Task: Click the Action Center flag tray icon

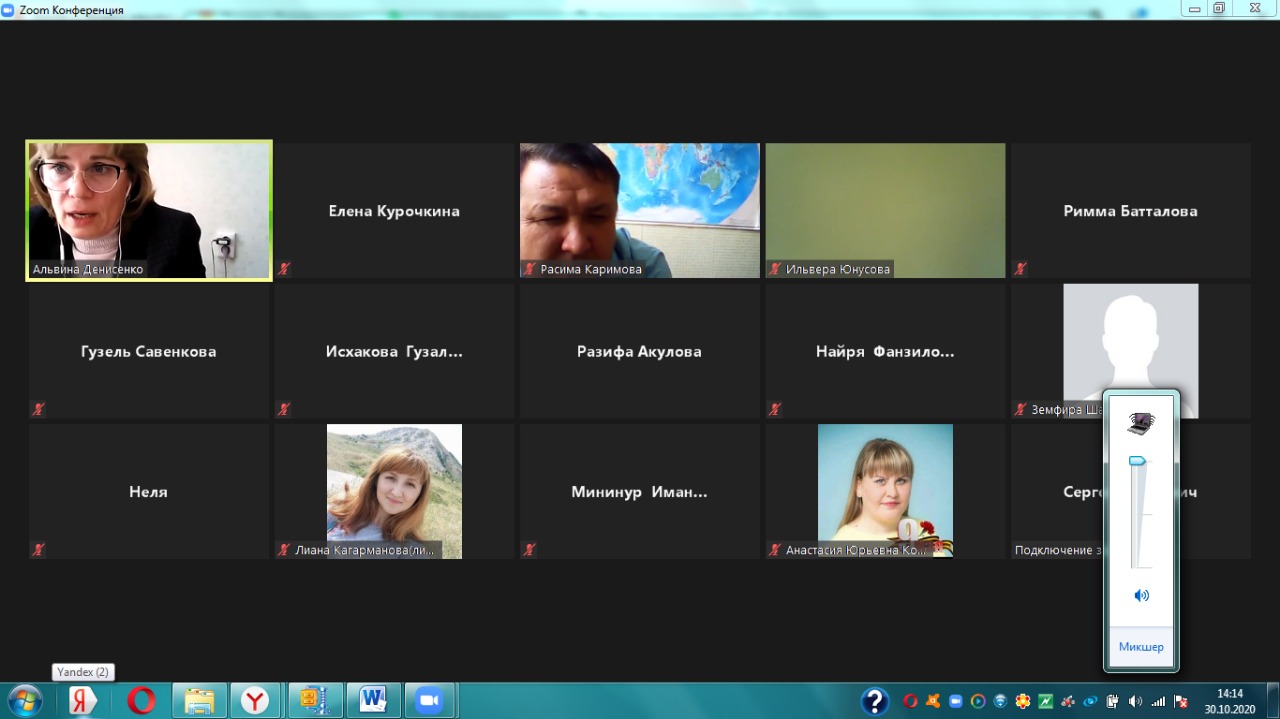Action: tap(1181, 701)
